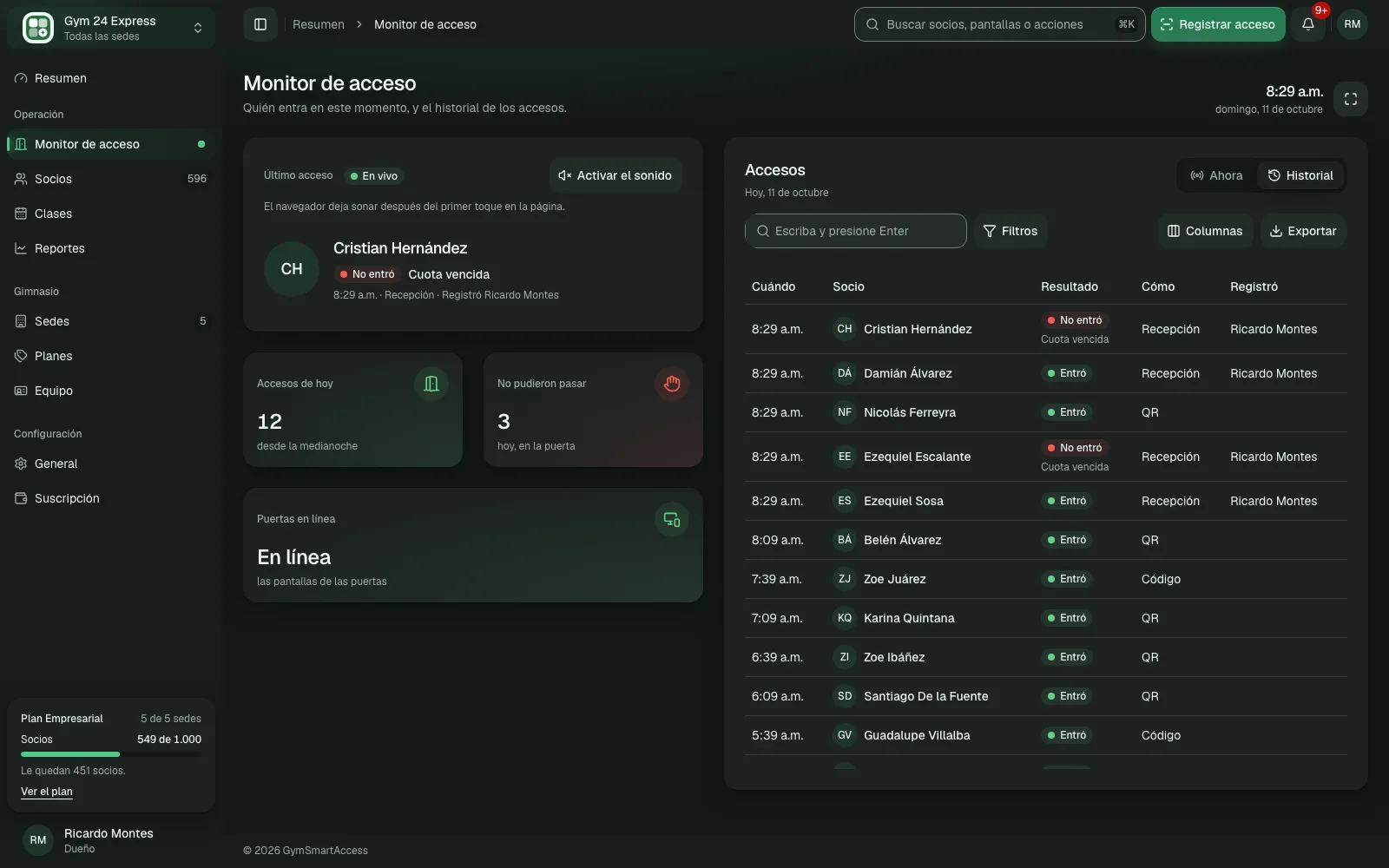
Task: Click the large CH avatar in Último acceso
Action: (x=292, y=269)
